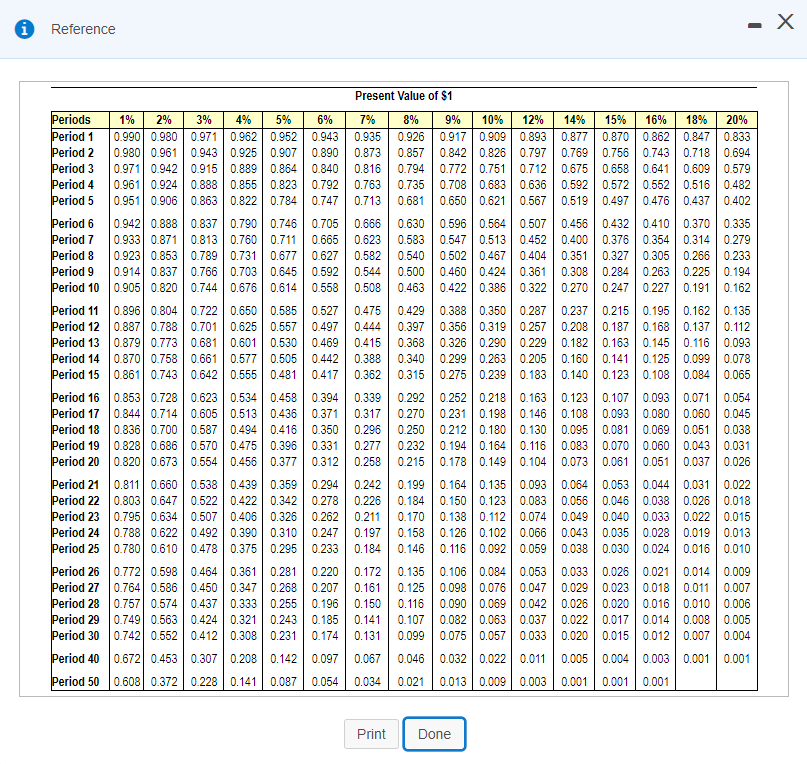The image size is (807, 764).
Task: Click the 3% column header
Action: (204, 120)
